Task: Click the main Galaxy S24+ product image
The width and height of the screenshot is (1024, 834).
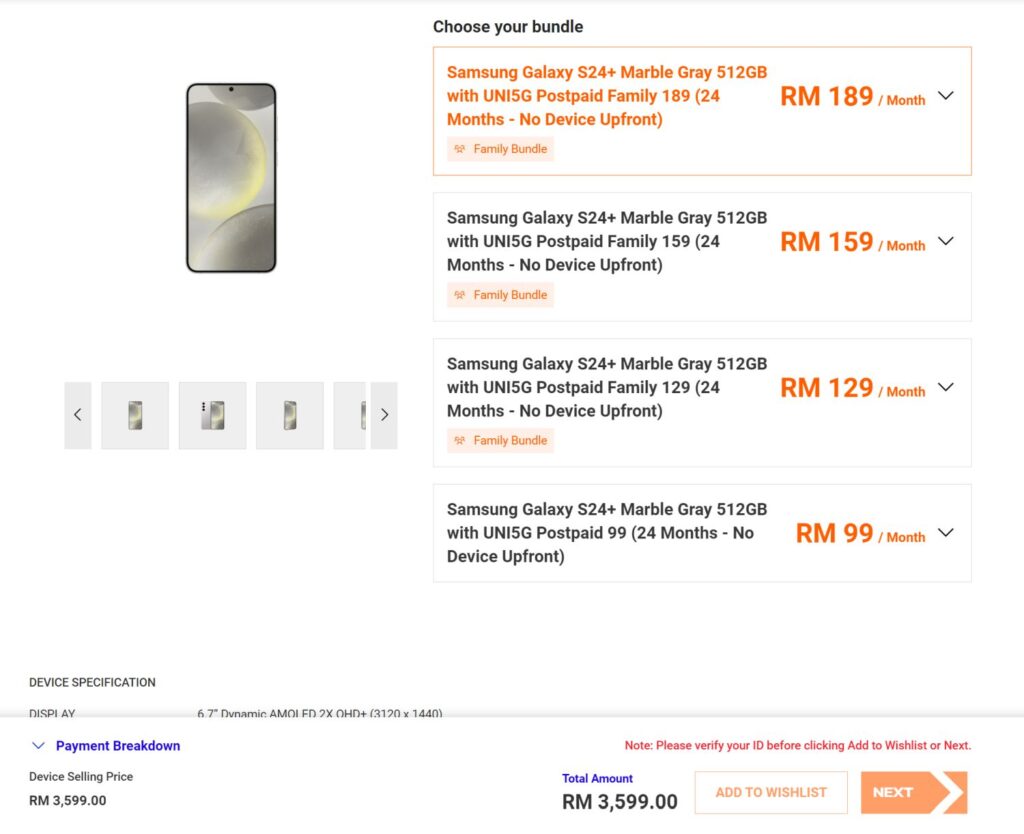Action: [231, 178]
